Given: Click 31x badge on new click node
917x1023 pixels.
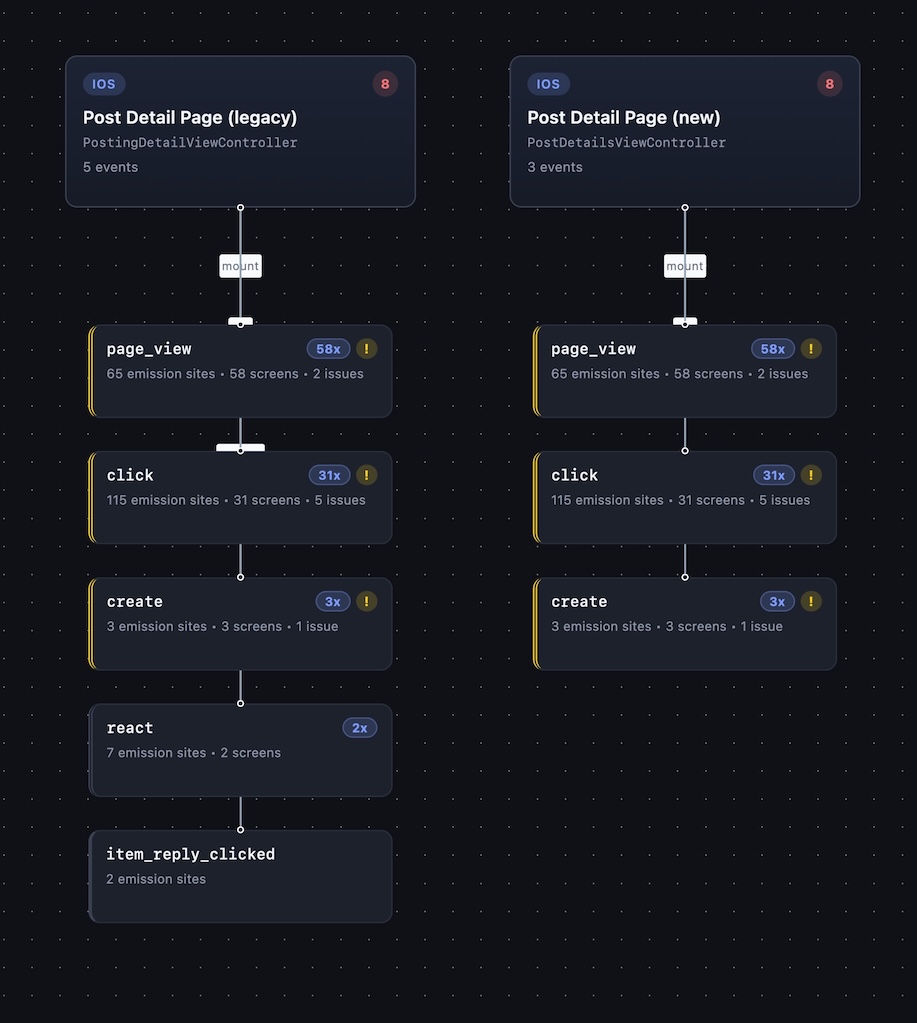Looking at the screenshot, I should [774, 475].
